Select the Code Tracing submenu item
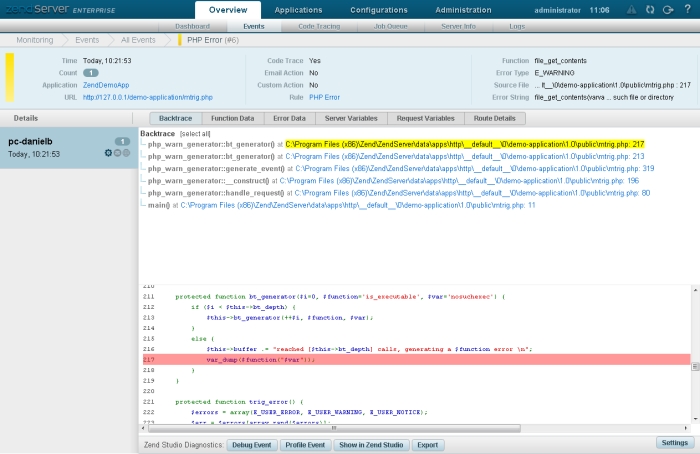The height and width of the screenshot is (454, 700). click(319, 25)
